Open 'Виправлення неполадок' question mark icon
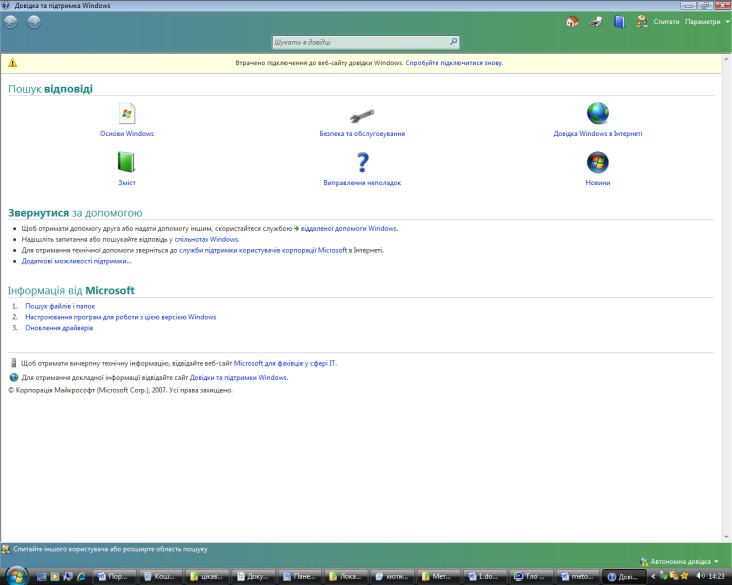 pyautogui.click(x=362, y=162)
